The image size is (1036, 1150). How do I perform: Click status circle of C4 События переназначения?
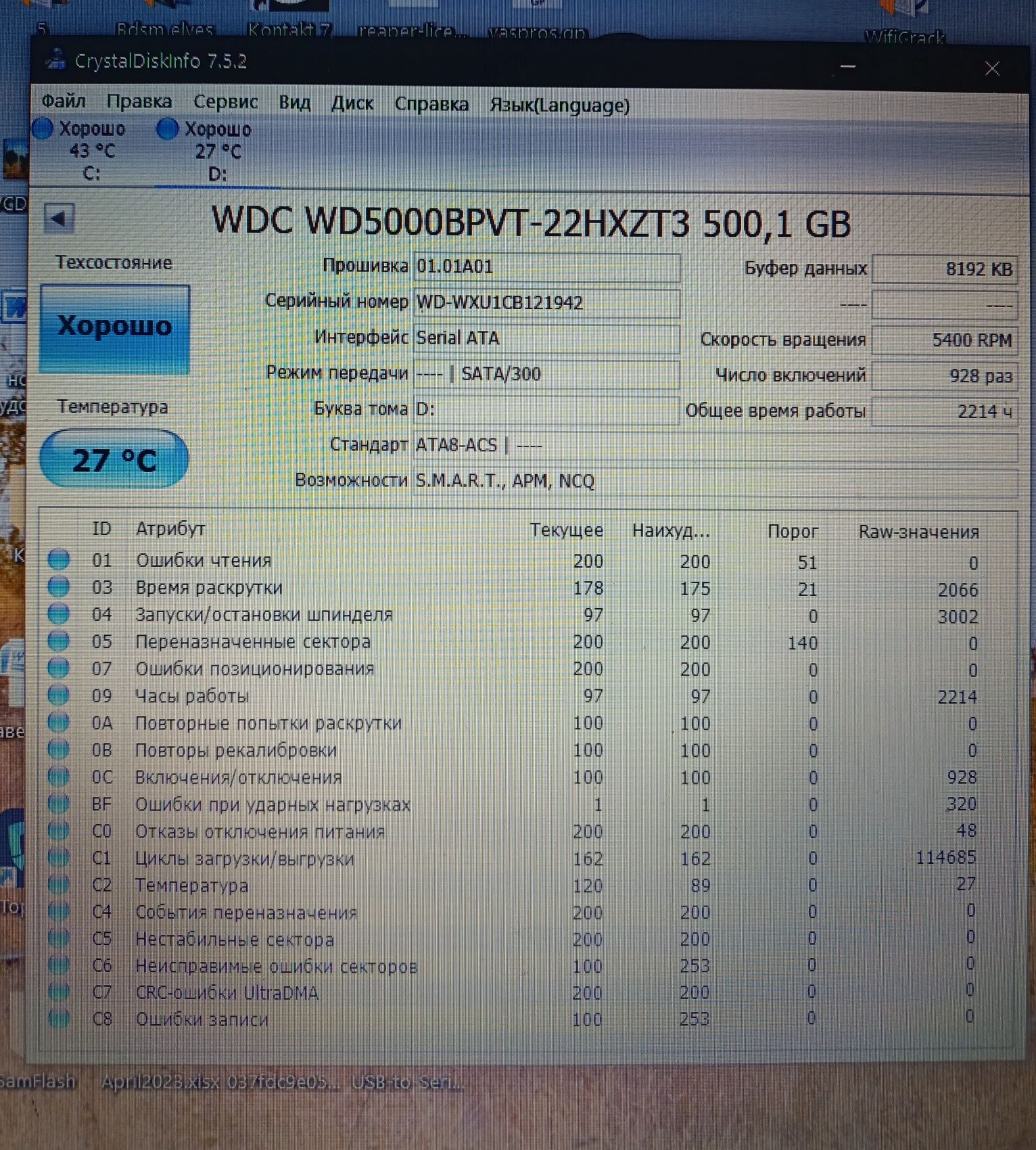click(x=59, y=911)
